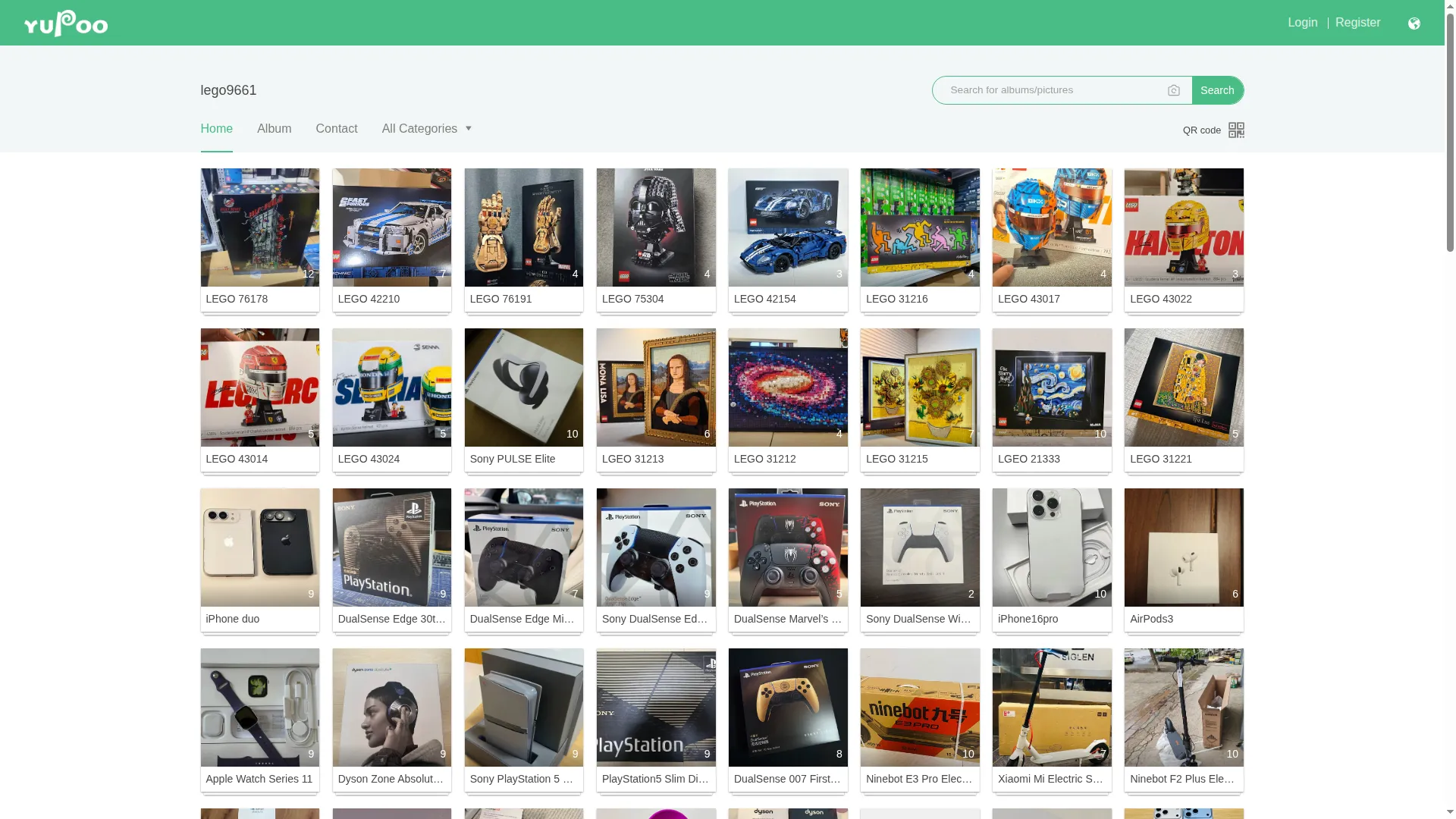Click the Yupoo logo
This screenshot has width=1456, height=819.
(65, 23)
